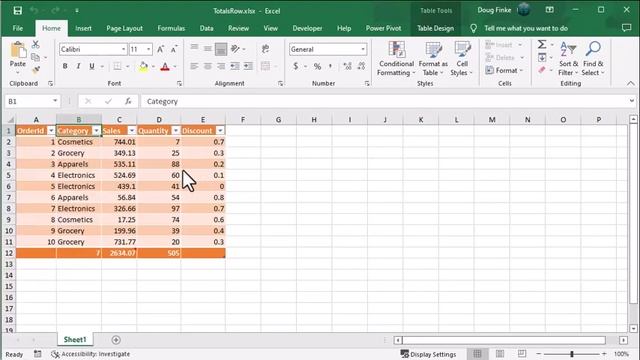
Task: Switch to the Page Layout tab
Action: 124,28
